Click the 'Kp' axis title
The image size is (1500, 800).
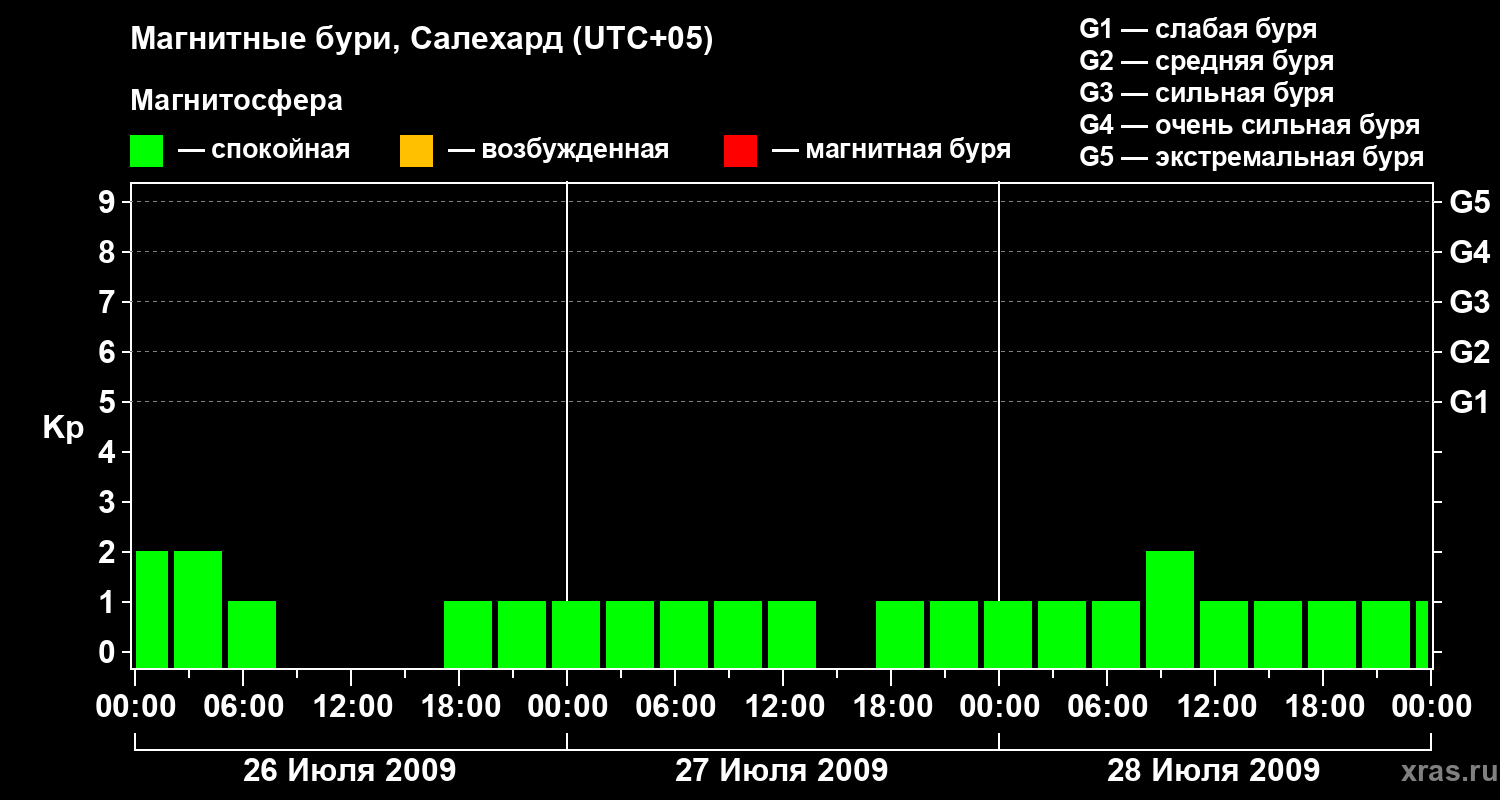[63, 428]
